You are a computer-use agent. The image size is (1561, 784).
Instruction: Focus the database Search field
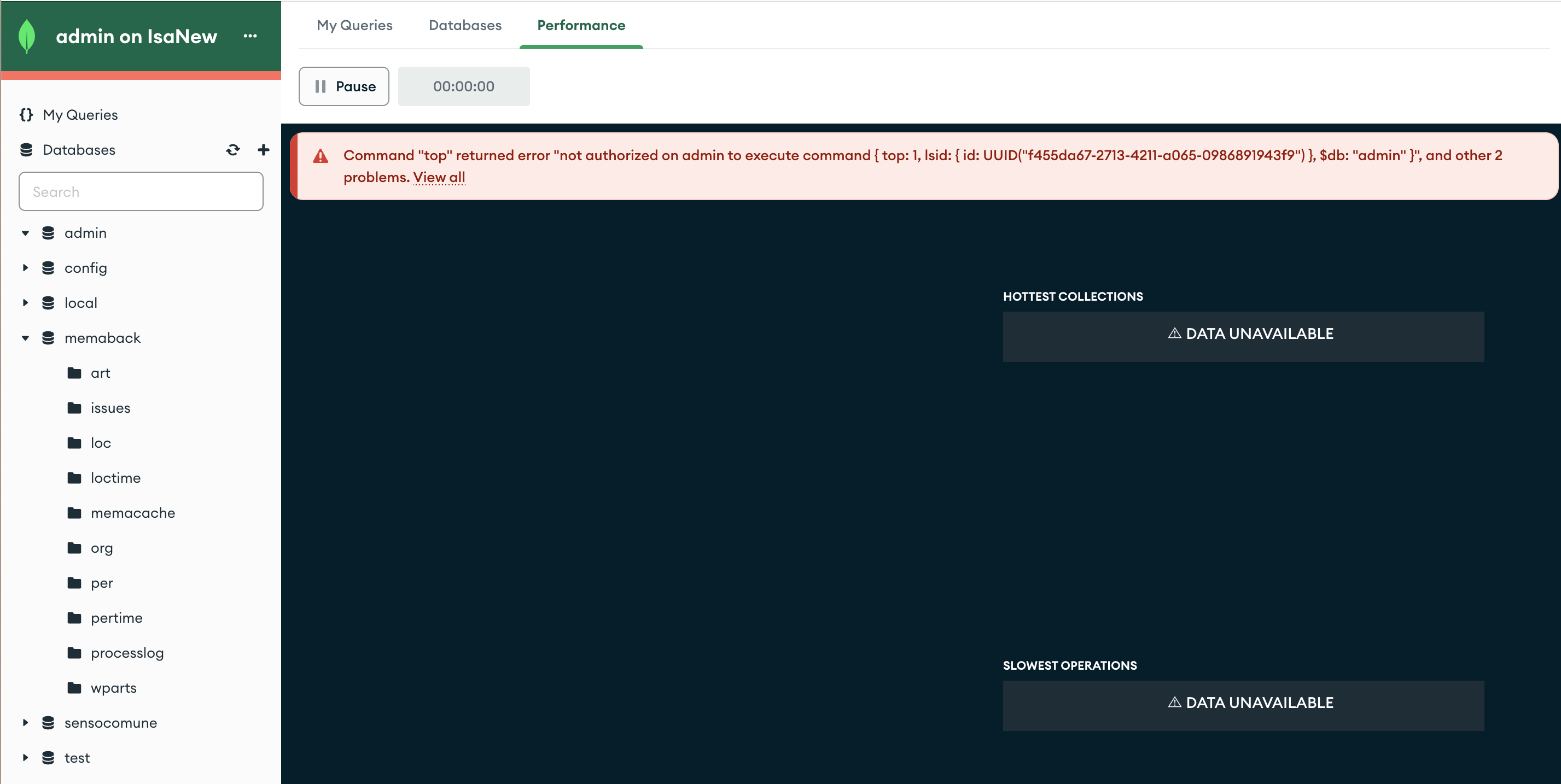tap(141, 192)
